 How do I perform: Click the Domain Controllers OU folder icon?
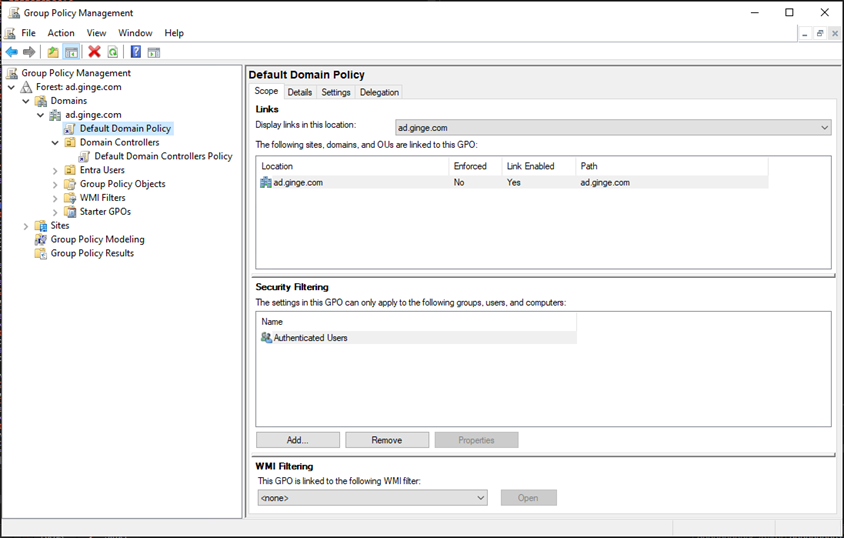tap(70, 142)
